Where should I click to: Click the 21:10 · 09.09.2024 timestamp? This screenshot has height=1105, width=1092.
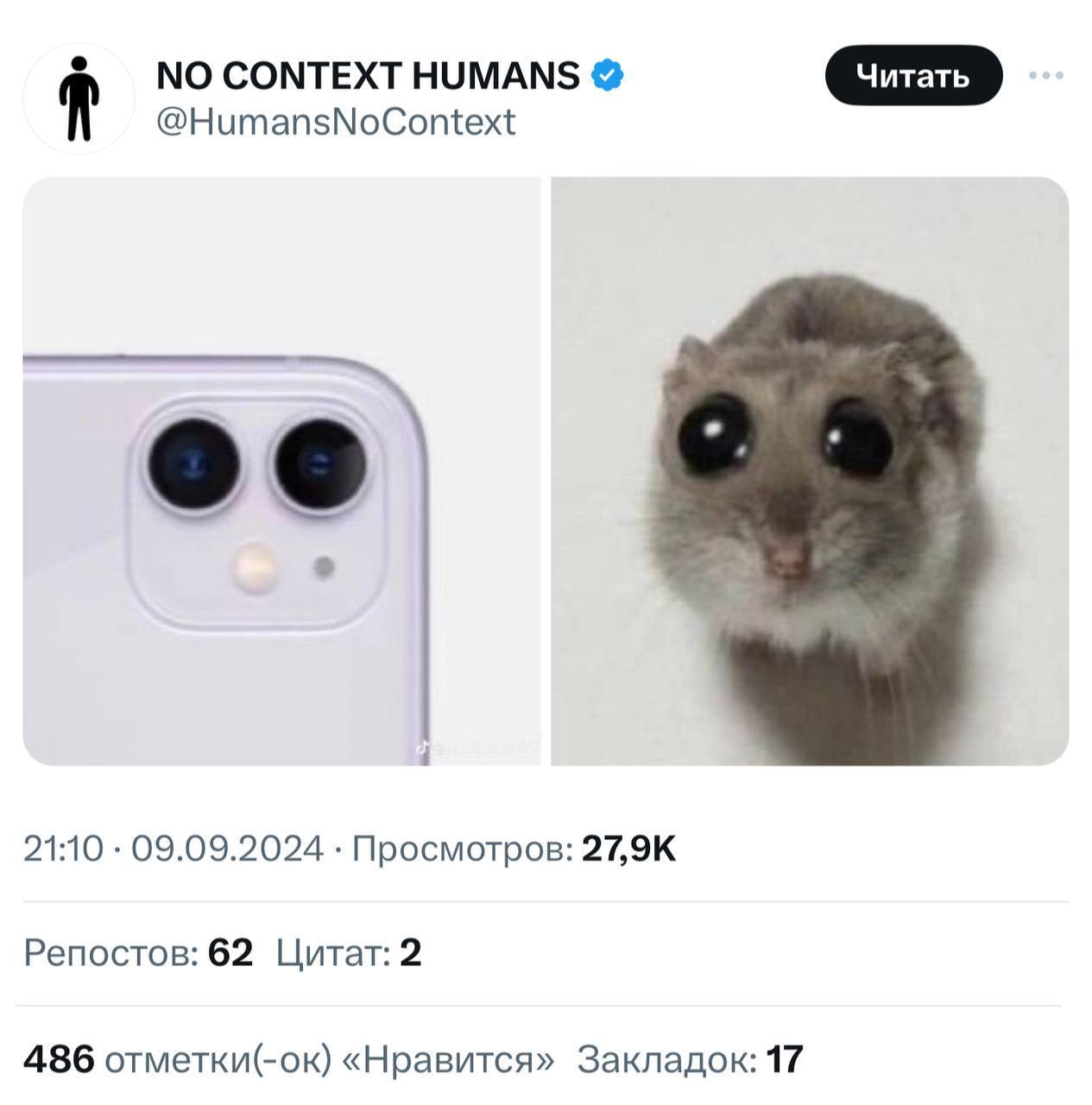coord(173,849)
